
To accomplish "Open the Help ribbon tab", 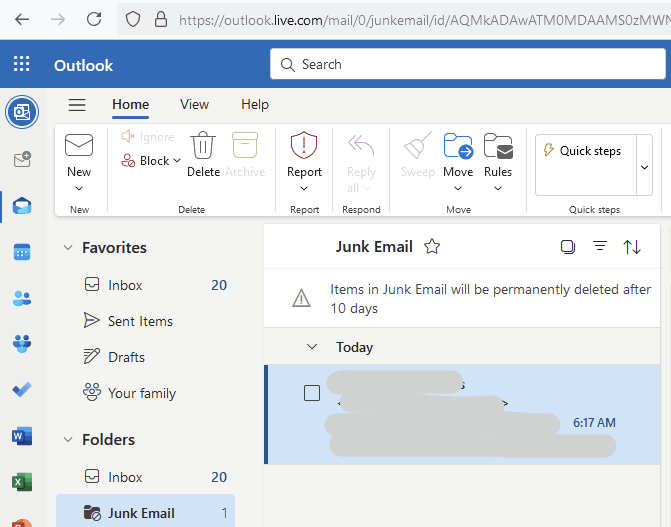I will (x=255, y=104).
